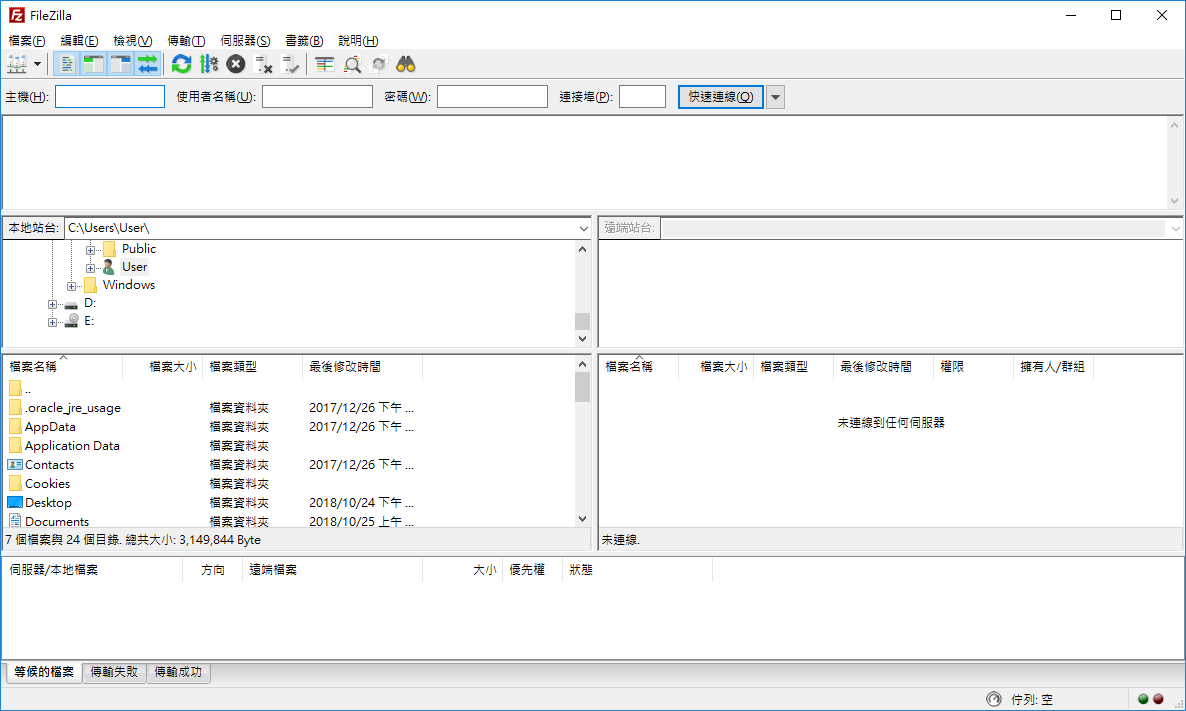
Task: Click local file list scrollbar thumb
Action: 582,387
